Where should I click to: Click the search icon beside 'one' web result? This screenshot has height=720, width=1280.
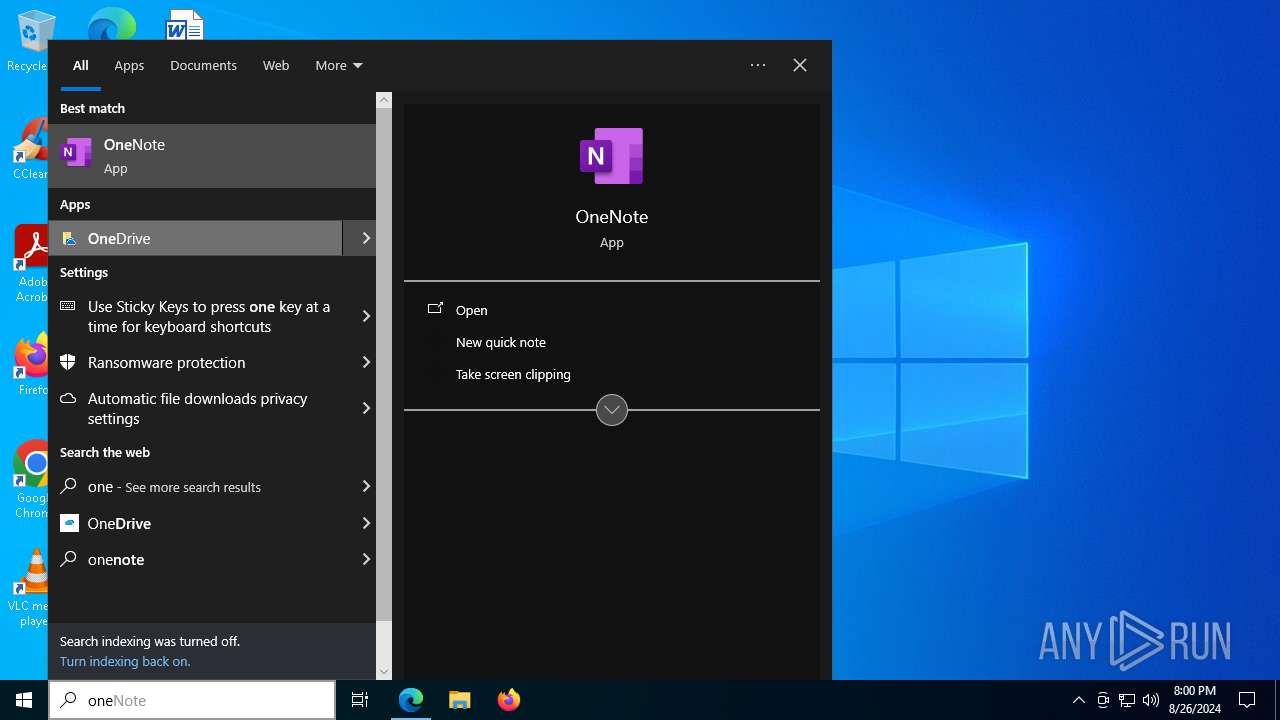[69, 486]
